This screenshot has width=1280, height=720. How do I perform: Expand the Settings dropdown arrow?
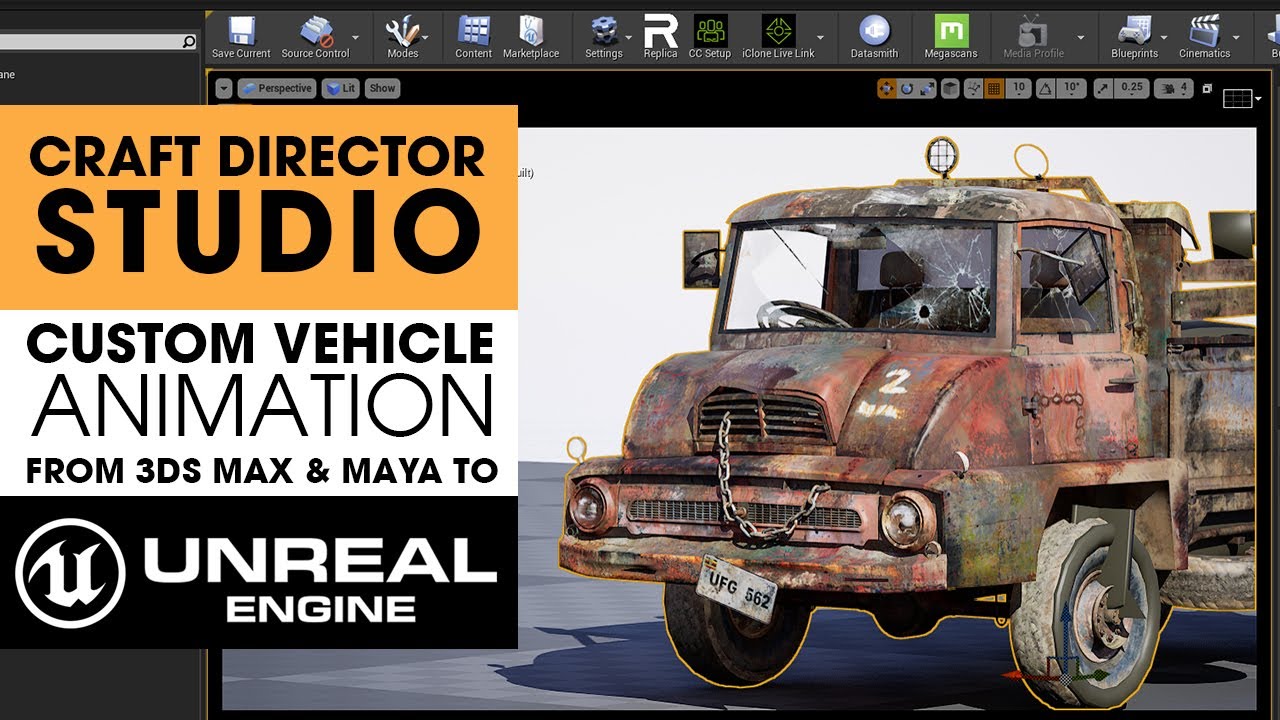(x=628, y=37)
